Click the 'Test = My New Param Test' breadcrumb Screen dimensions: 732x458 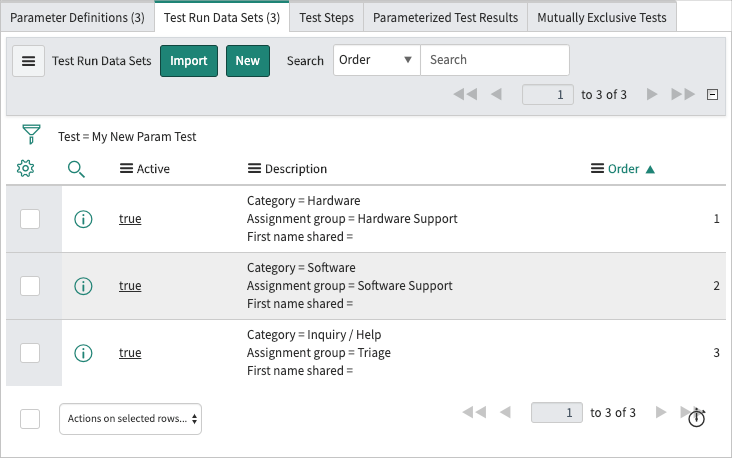pos(127,137)
